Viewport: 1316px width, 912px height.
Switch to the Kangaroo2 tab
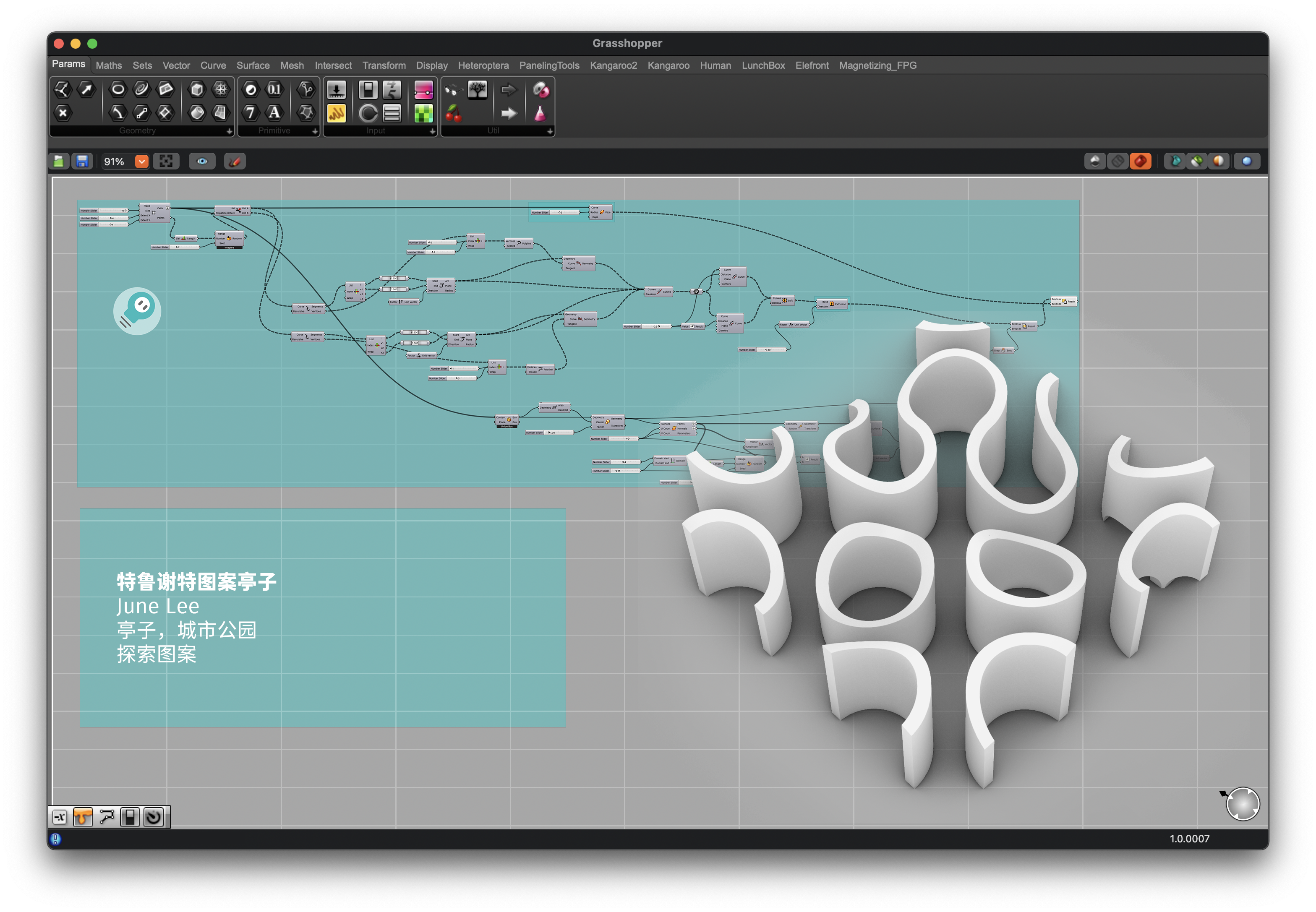tap(613, 66)
